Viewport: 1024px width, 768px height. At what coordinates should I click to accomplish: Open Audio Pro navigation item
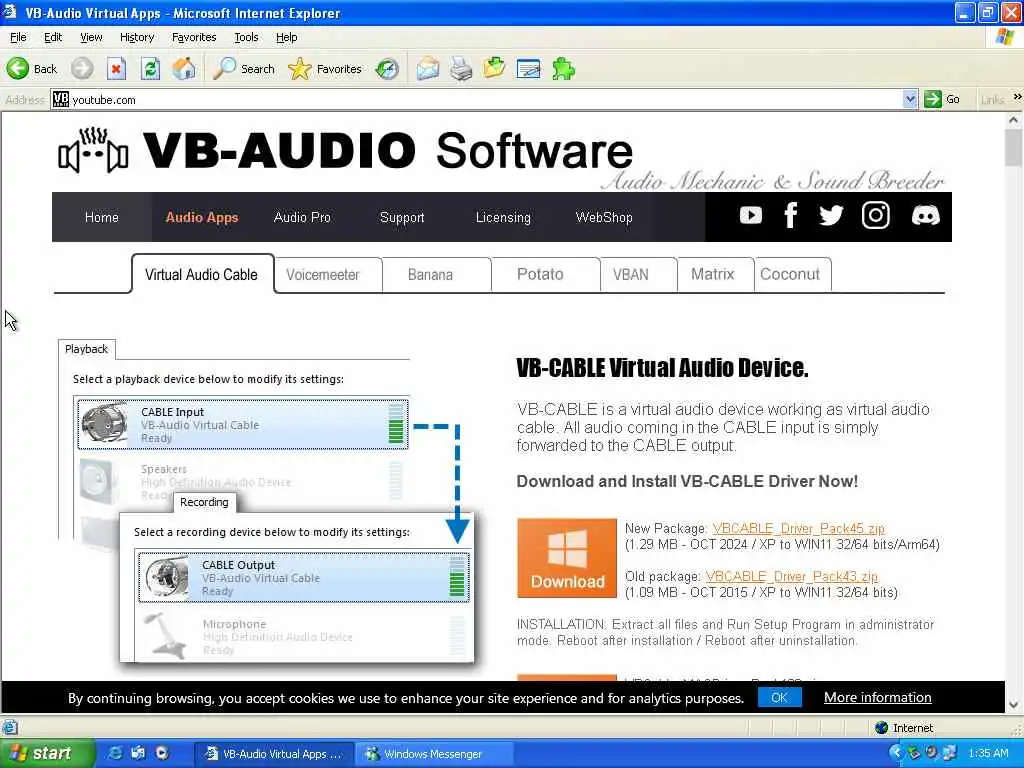click(302, 217)
